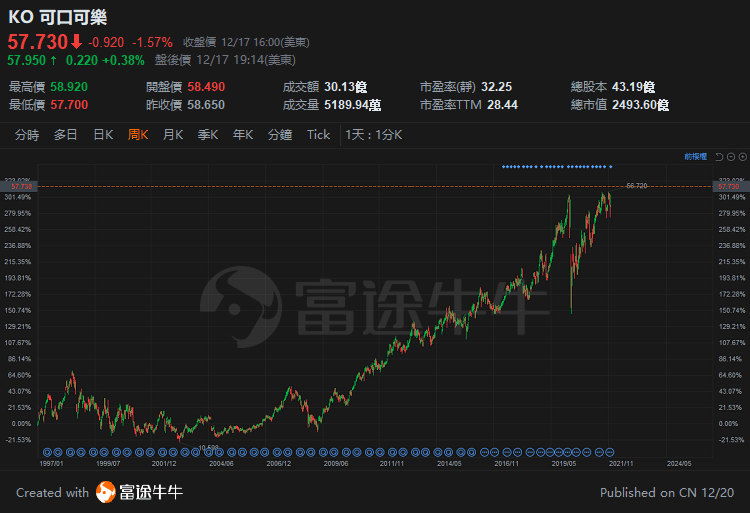Click the 2006/12 date axis label
The width and height of the screenshot is (750, 513).
pyautogui.click(x=278, y=463)
